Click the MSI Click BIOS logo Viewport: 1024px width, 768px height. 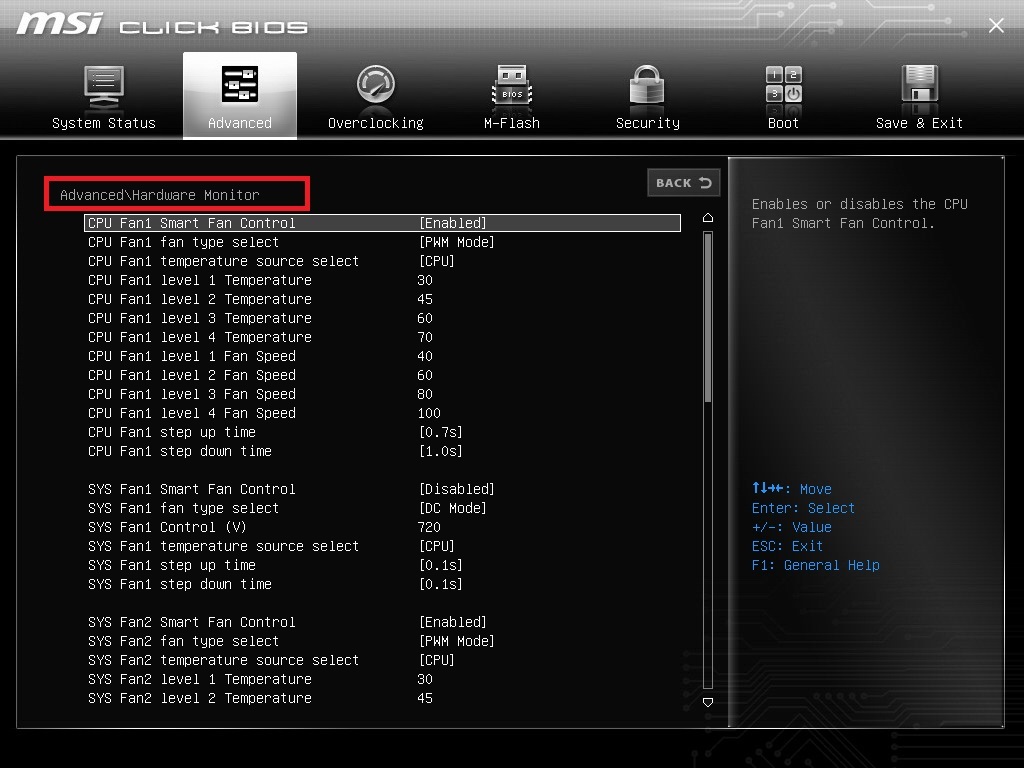click(160, 25)
